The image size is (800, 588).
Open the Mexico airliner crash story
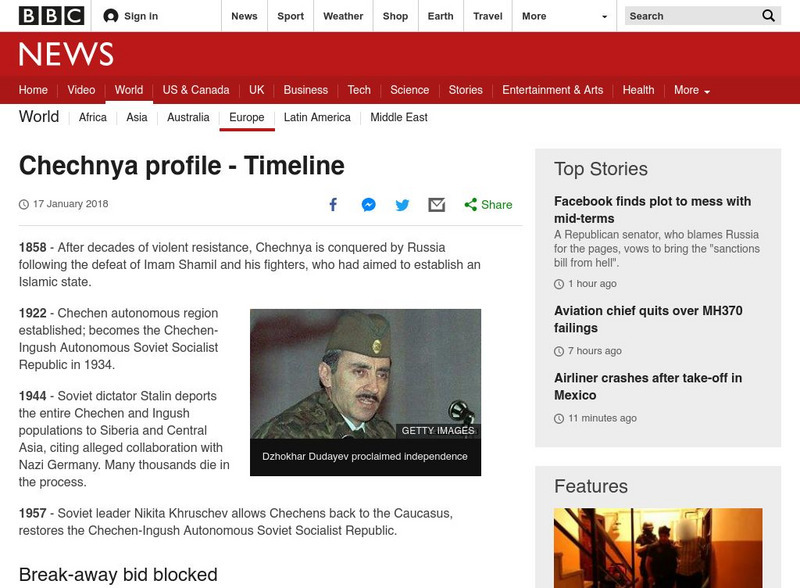point(648,386)
